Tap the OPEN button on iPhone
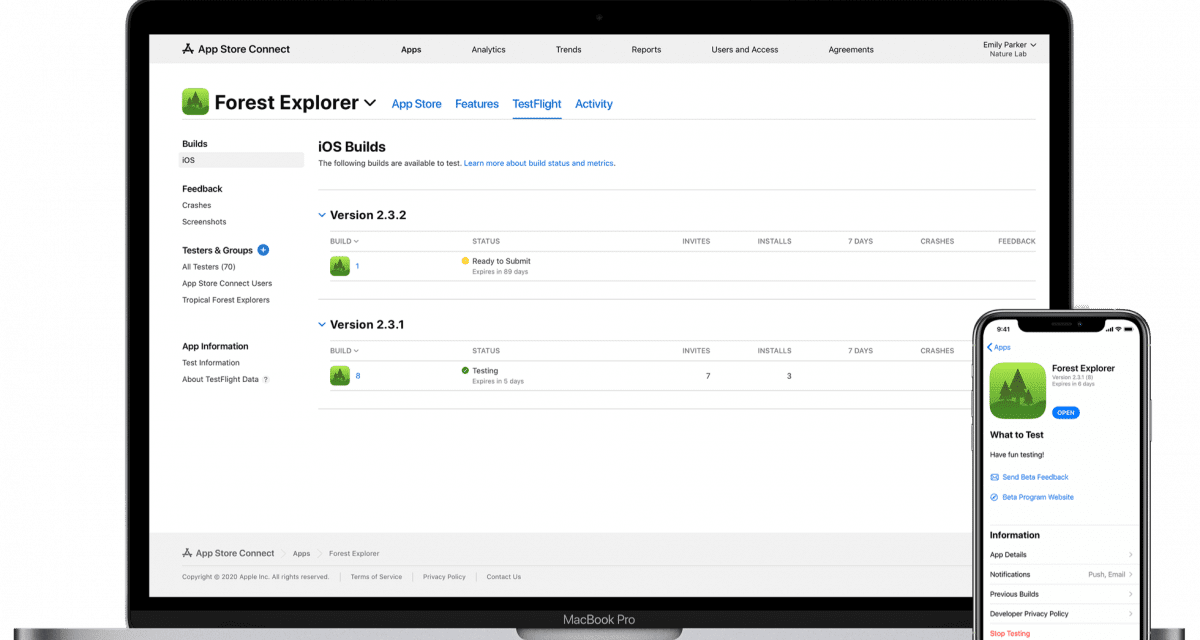Screen dimensions: 1200x640 (x=1066, y=412)
